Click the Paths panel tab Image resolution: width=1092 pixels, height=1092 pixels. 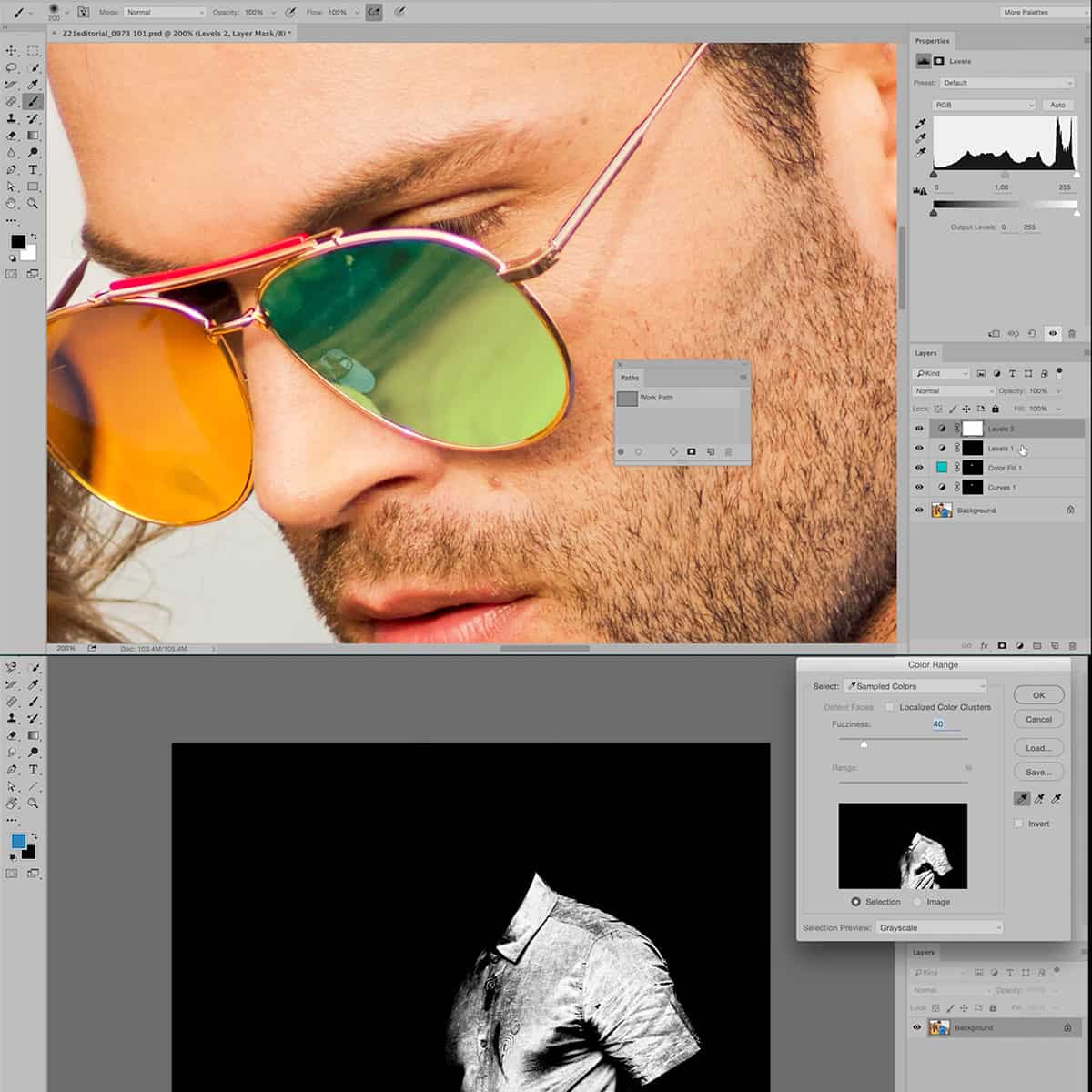coord(630,378)
